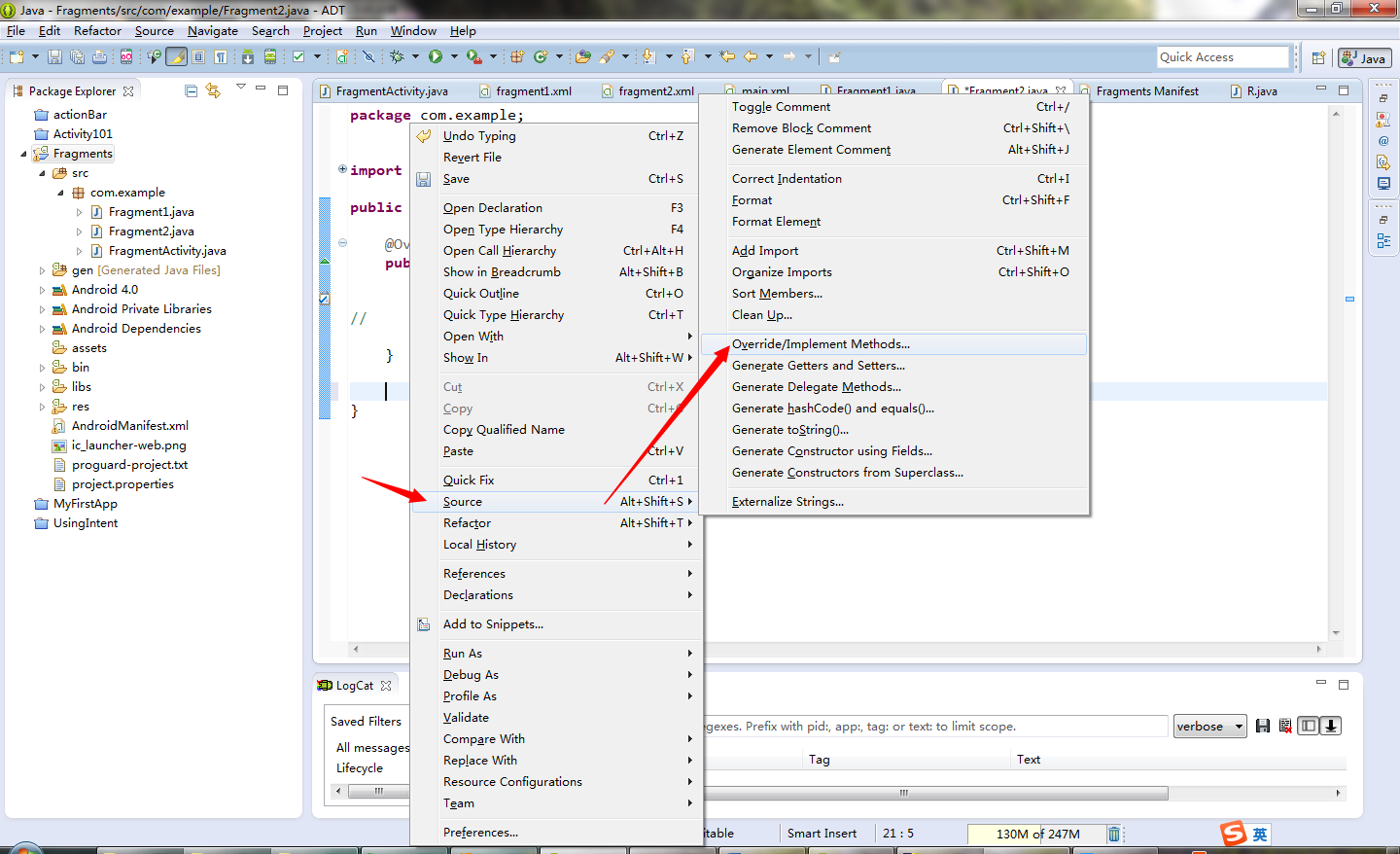This screenshot has height=854, width=1400.
Task: Select Lifecycle saved filter in LogCat
Action: tap(360, 768)
